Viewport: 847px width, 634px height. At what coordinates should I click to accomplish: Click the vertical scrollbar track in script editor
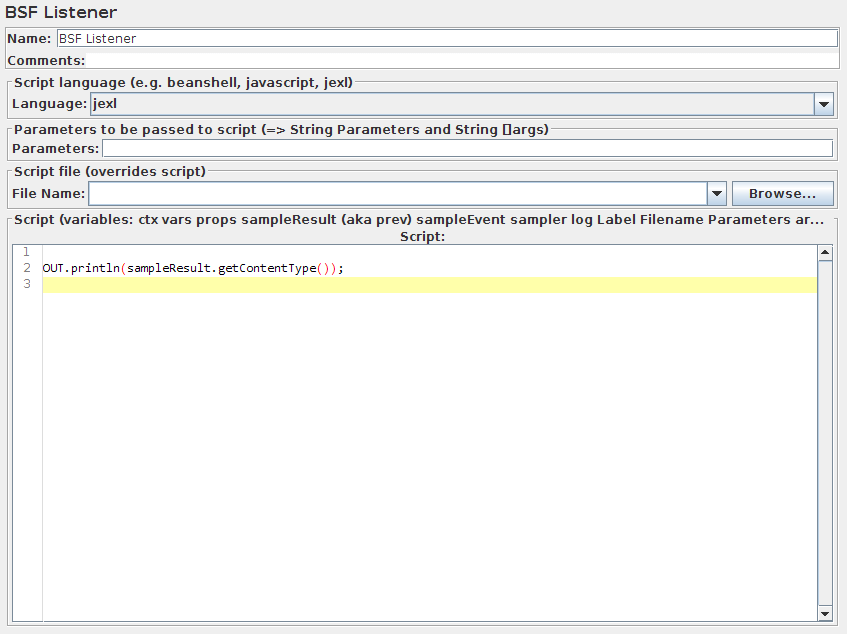click(825, 430)
